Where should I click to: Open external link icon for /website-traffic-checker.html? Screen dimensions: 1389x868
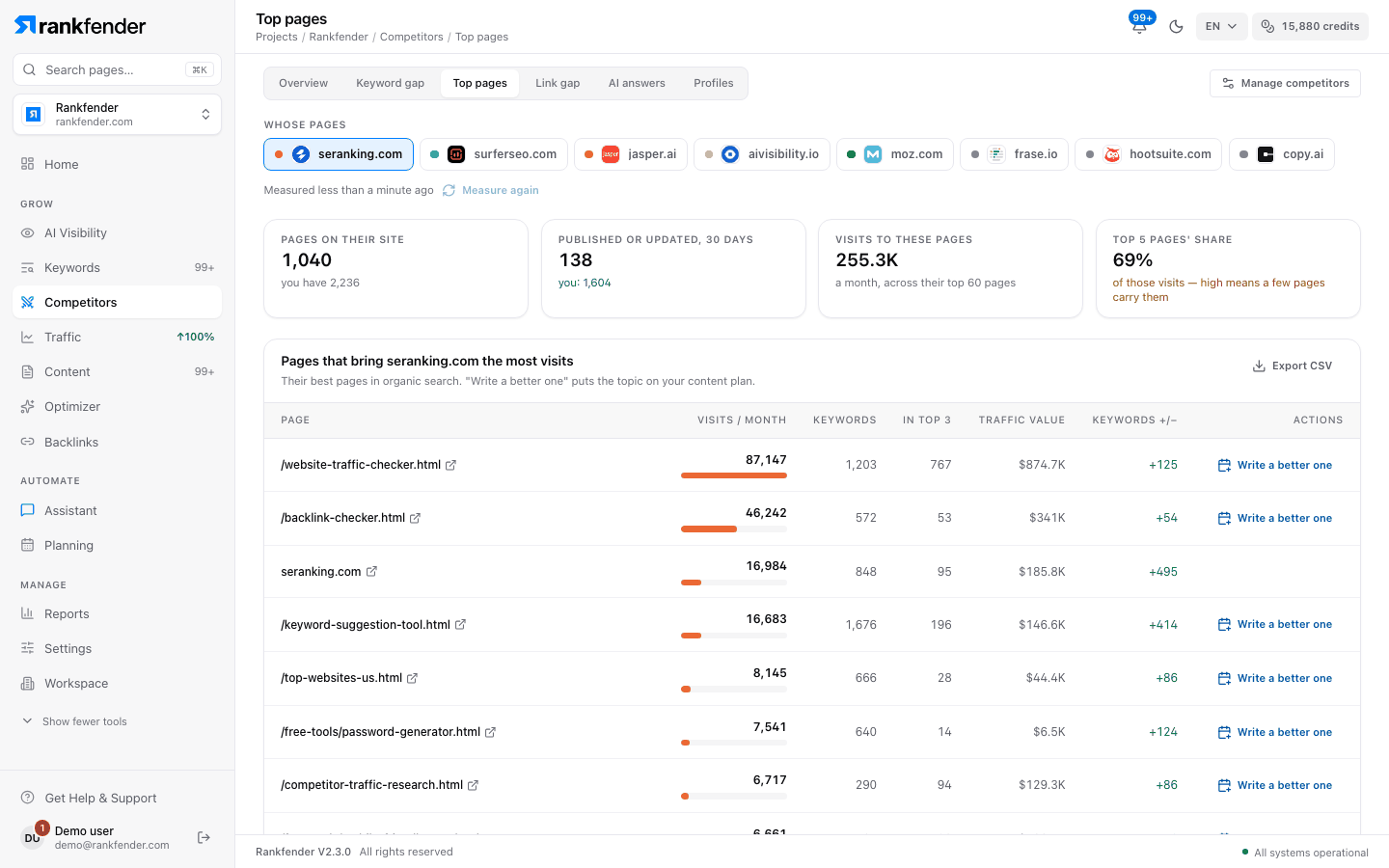[450, 465]
